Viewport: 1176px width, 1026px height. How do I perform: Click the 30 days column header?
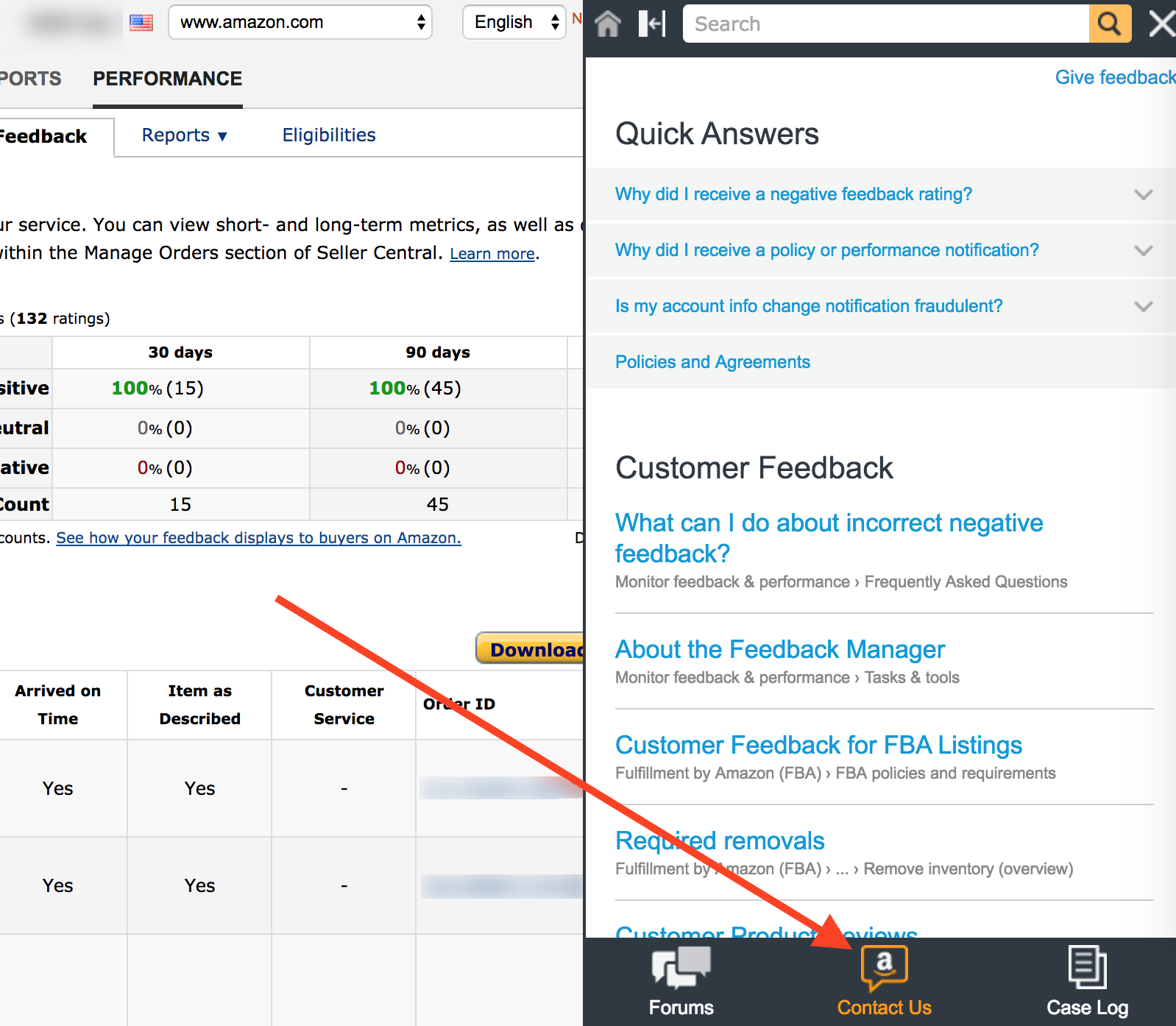tap(180, 353)
